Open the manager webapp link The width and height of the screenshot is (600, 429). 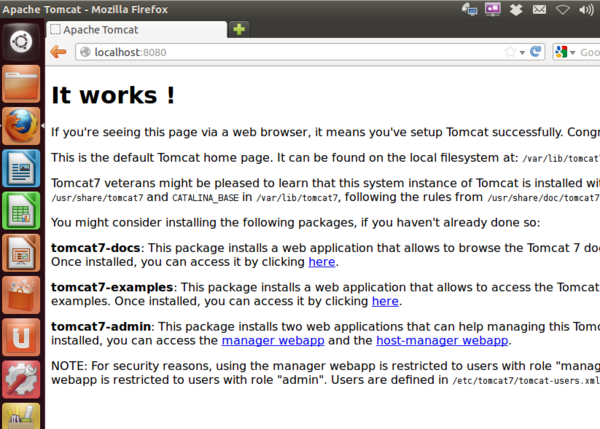tap(273, 341)
